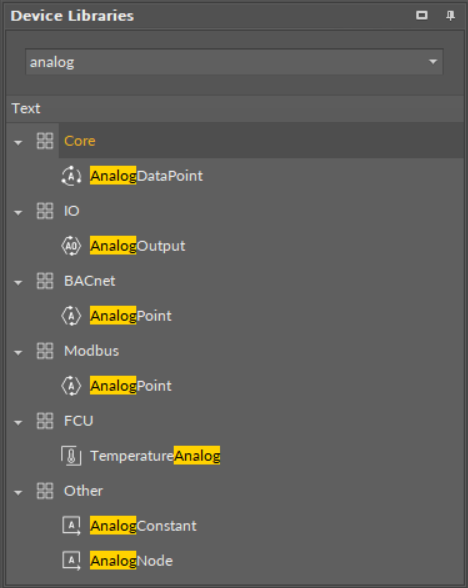Collapse the Modbus library group
The width and height of the screenshot is (468, 588).
click(18, 352)
